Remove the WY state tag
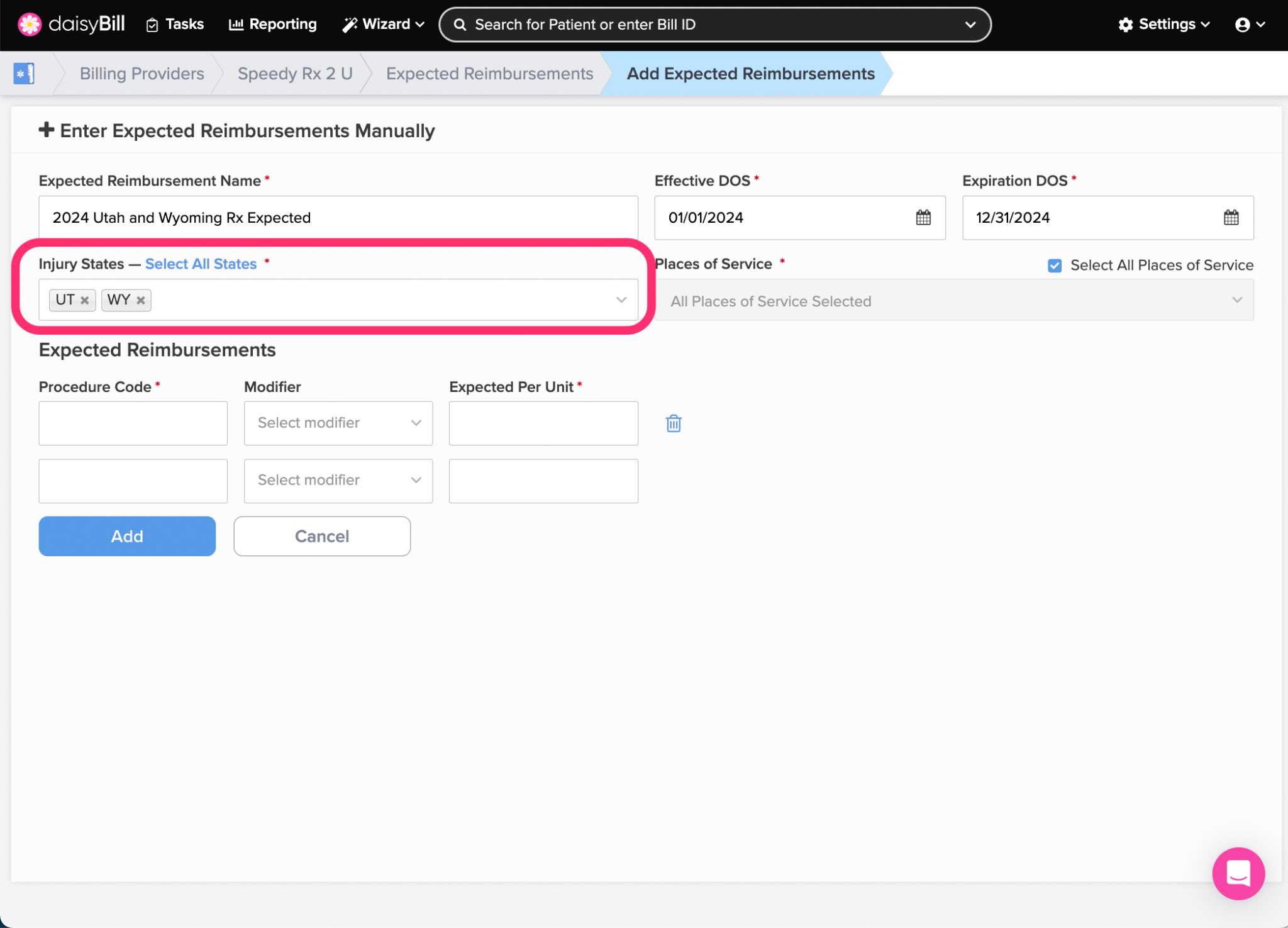The image size is (1288, 928). [x=141, y=300]
